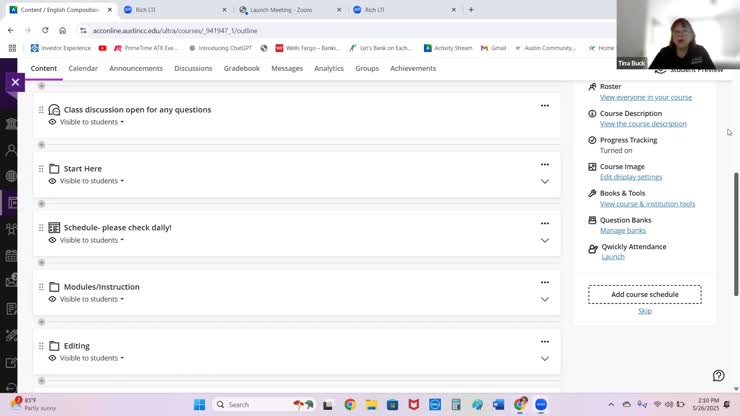The width and height of the screenshot is (740, 416).
Task: Add content above Schedule item
Action: click(x=42, y=204)
